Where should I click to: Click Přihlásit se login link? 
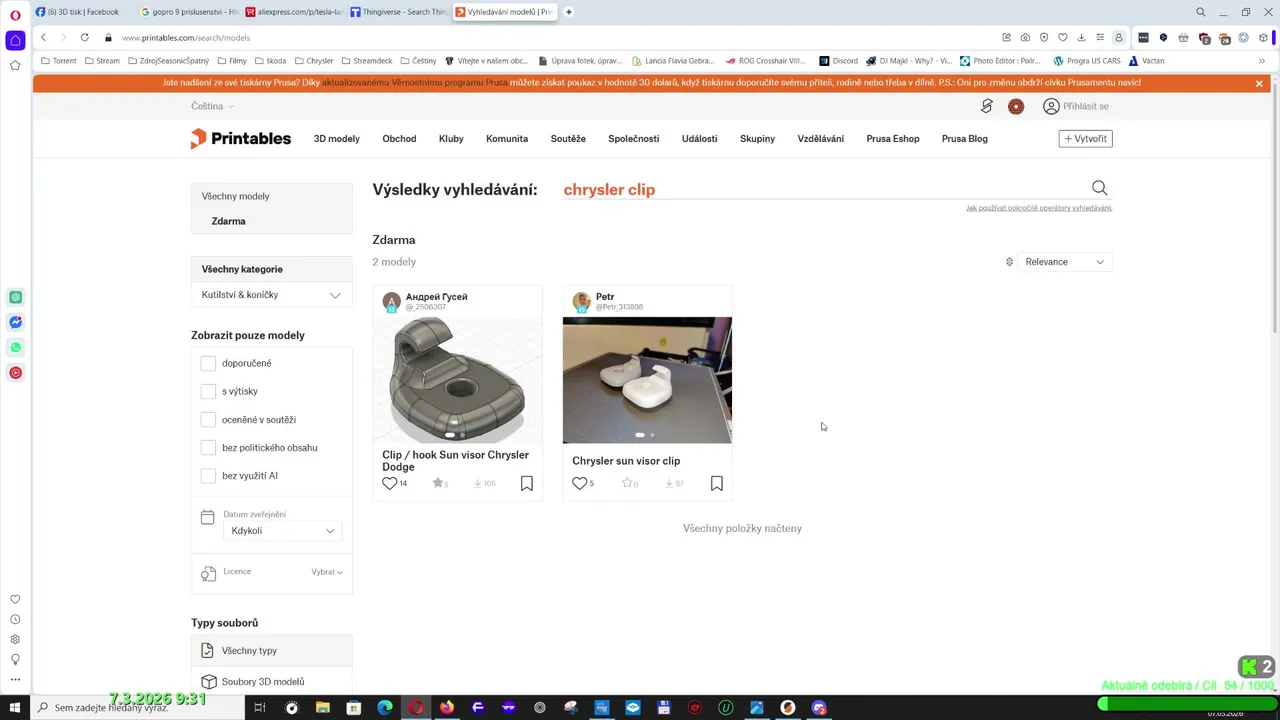tap(1076, 106)
